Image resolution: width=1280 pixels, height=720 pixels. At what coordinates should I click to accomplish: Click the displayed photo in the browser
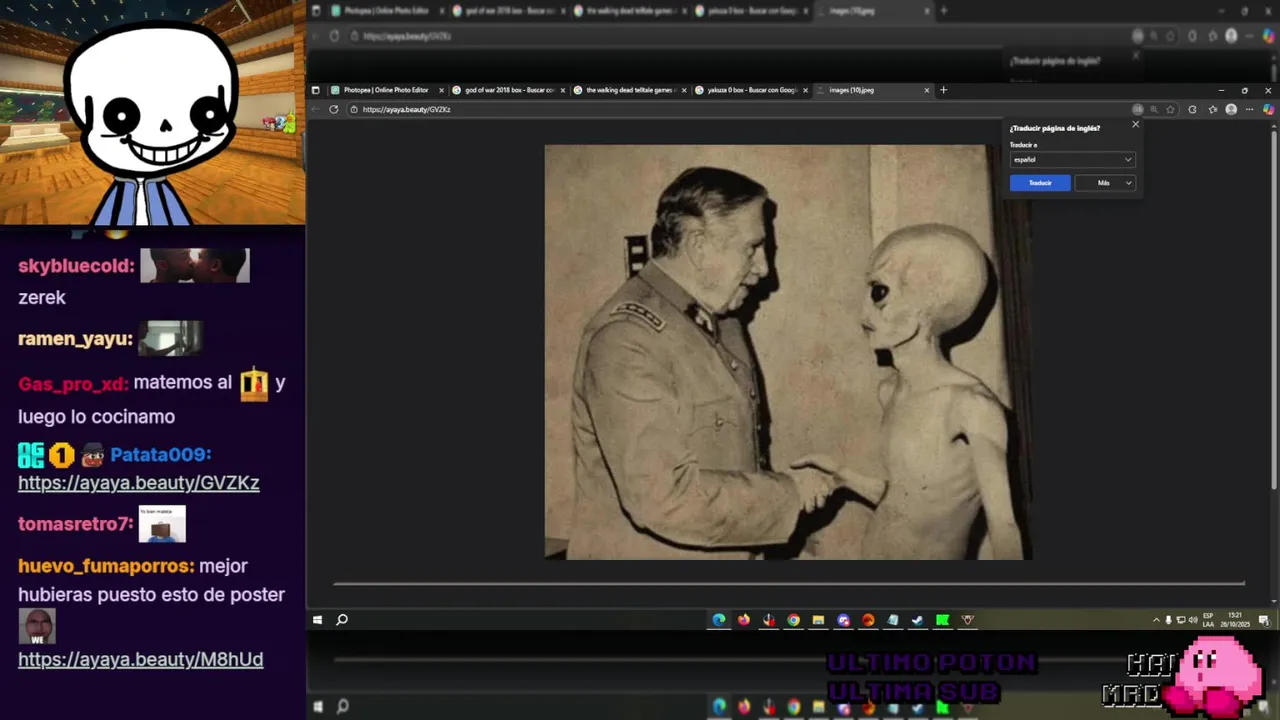pyautogui.click(x=788, y=352)
